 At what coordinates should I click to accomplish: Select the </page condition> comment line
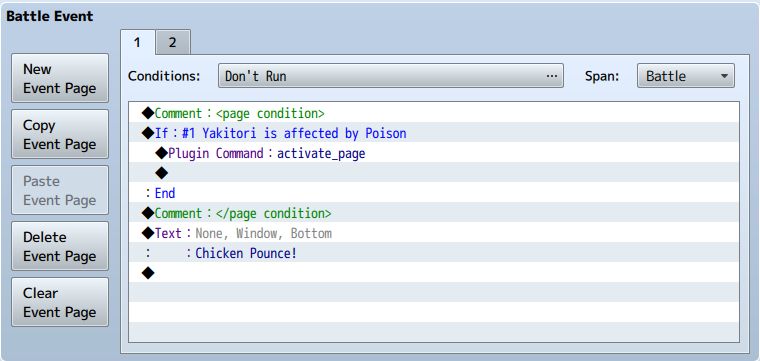tap(434, 213)
